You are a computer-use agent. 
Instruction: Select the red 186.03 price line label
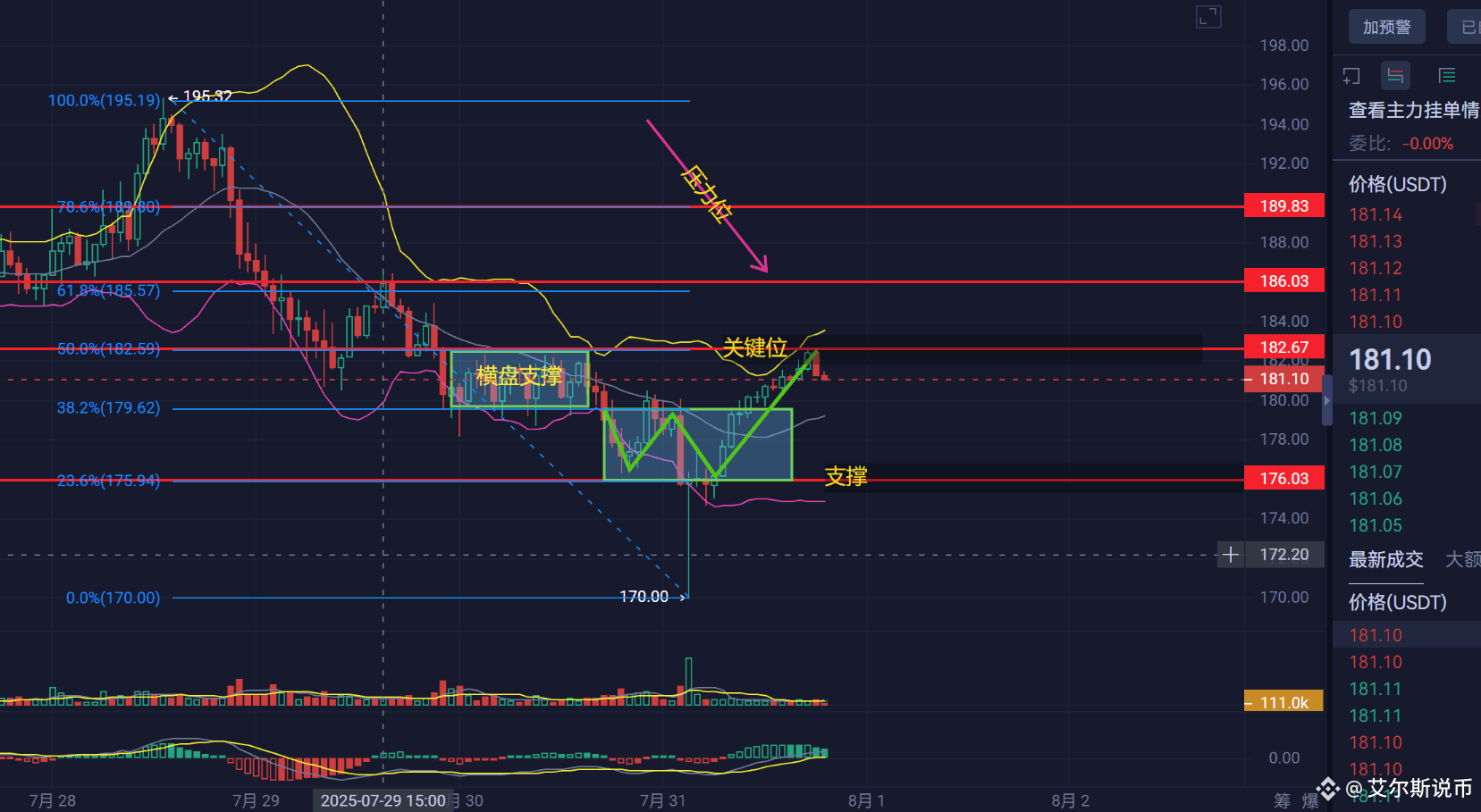(1284, 281)
